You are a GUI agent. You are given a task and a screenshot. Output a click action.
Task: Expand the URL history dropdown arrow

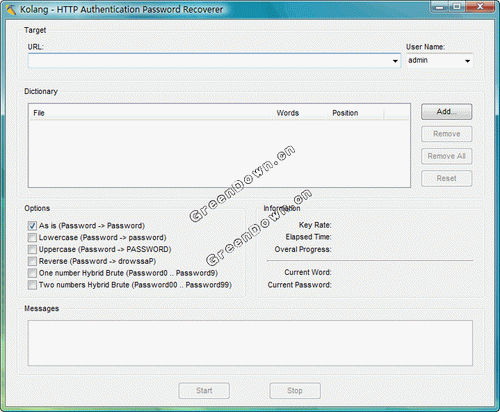395,61
